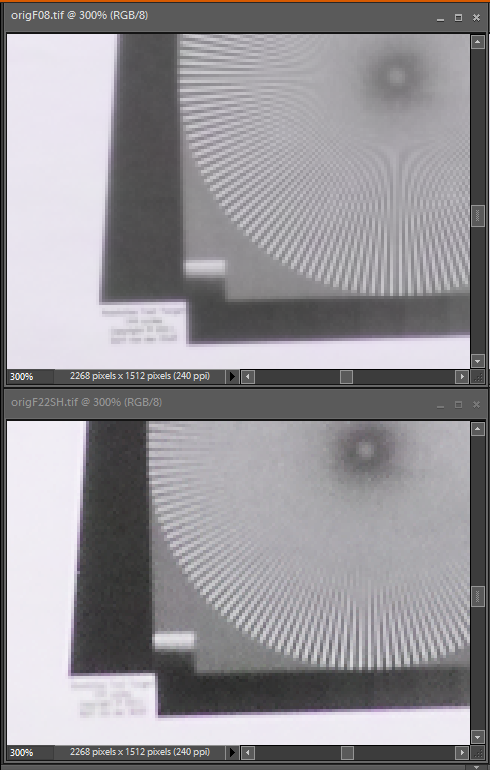
Task: Close the origF22SH.tif document window
Action: 476,405
